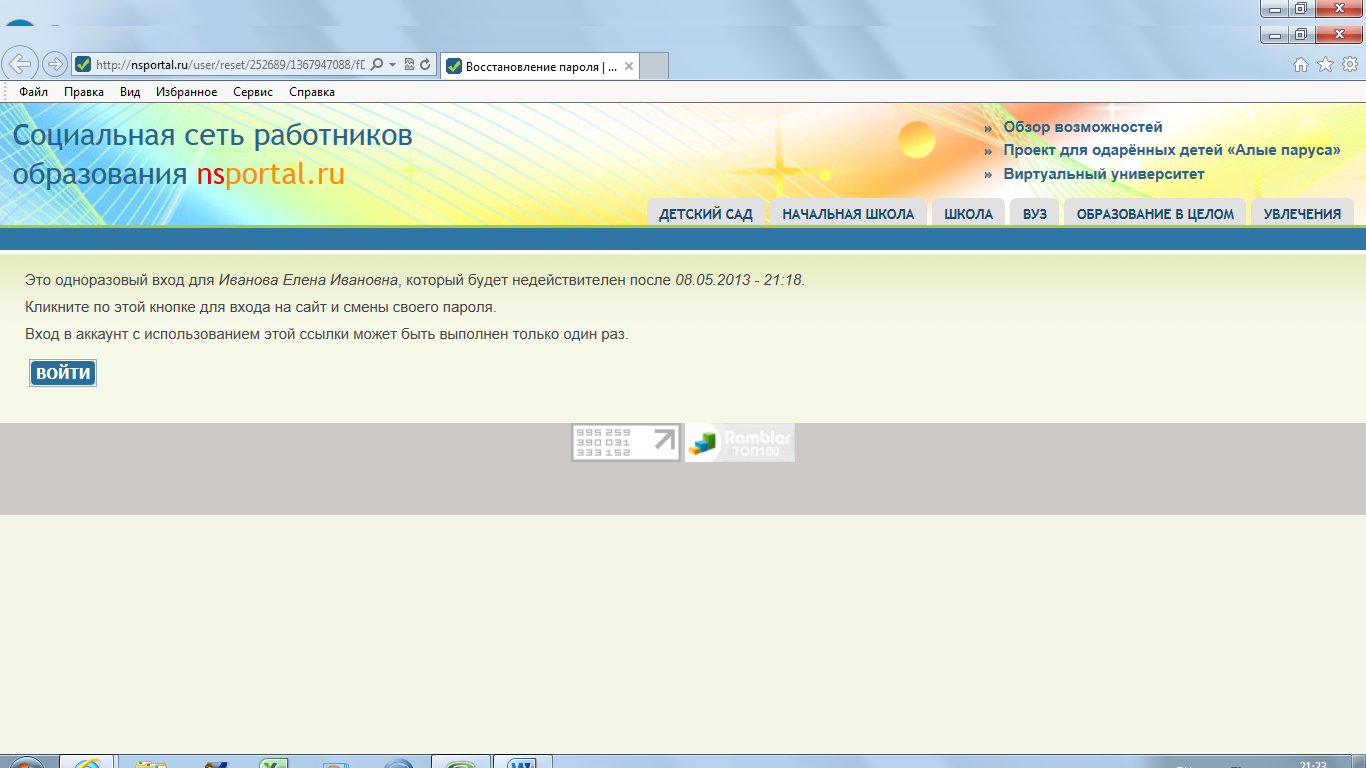The width and height of the screenshot is (1366, 768).
Task: Click the expiry date '08.05.2013 - 21:18'
Action: (x=739, y=280)
